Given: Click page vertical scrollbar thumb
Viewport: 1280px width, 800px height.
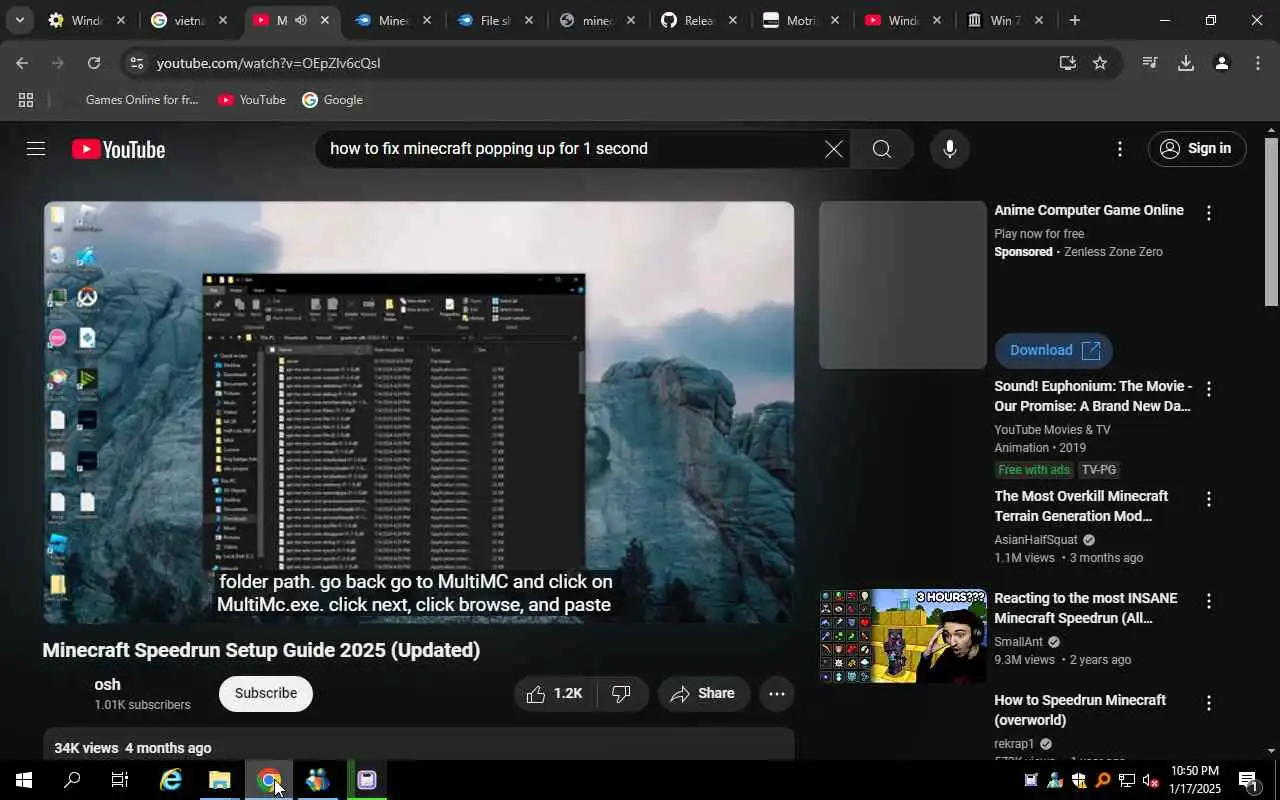Looking at the screenshot, I should (x=1271, y=222).
